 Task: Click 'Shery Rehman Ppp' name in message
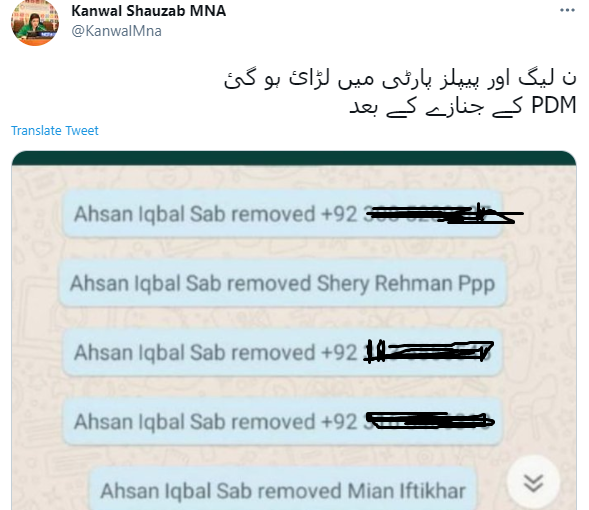[406, 284]
